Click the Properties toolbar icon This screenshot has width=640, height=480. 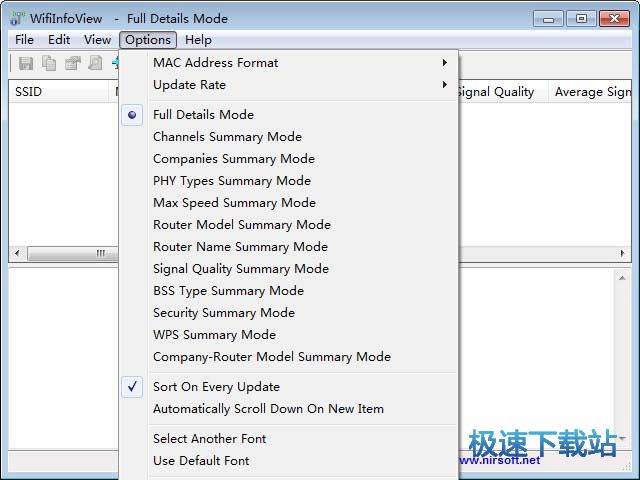pyautogui.click(x=73, y=63)
